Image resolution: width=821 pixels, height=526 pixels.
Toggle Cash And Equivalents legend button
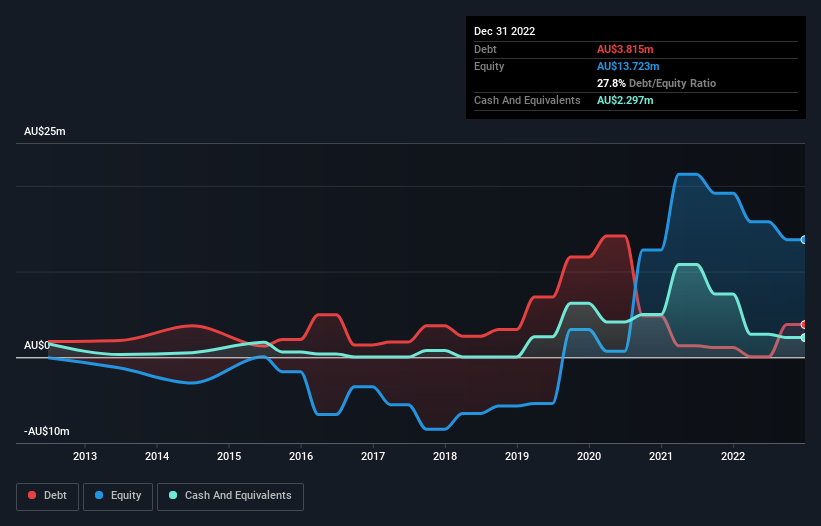pyautogui.click(x=230, y=496)
